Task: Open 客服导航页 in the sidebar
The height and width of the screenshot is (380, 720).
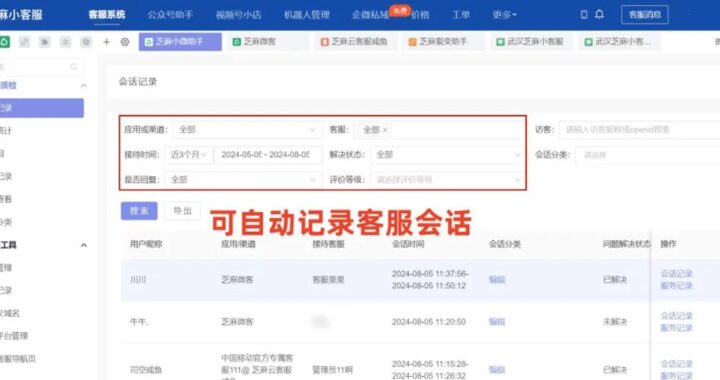Action: pyautogui.click(x=17, y=359)
